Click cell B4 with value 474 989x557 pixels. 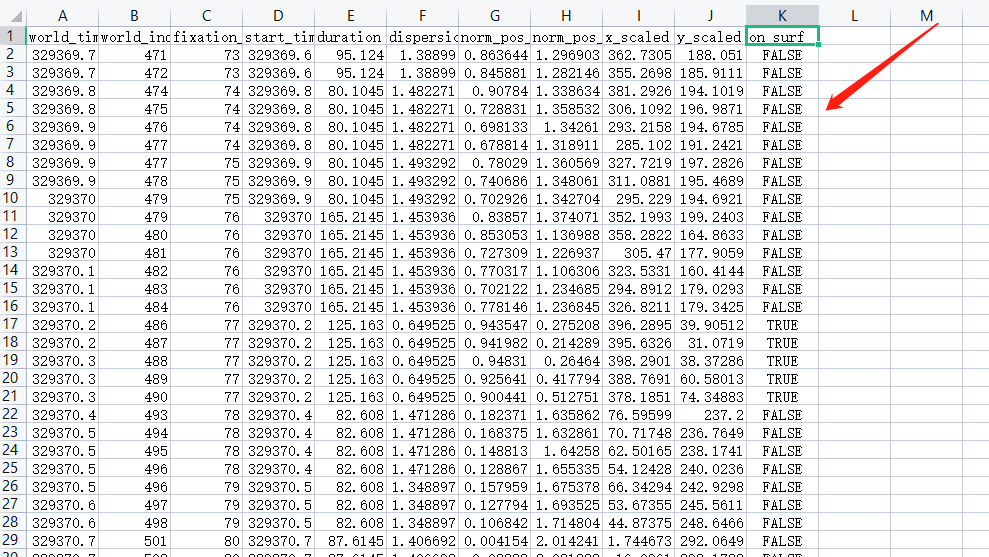[x=134, y=91]
